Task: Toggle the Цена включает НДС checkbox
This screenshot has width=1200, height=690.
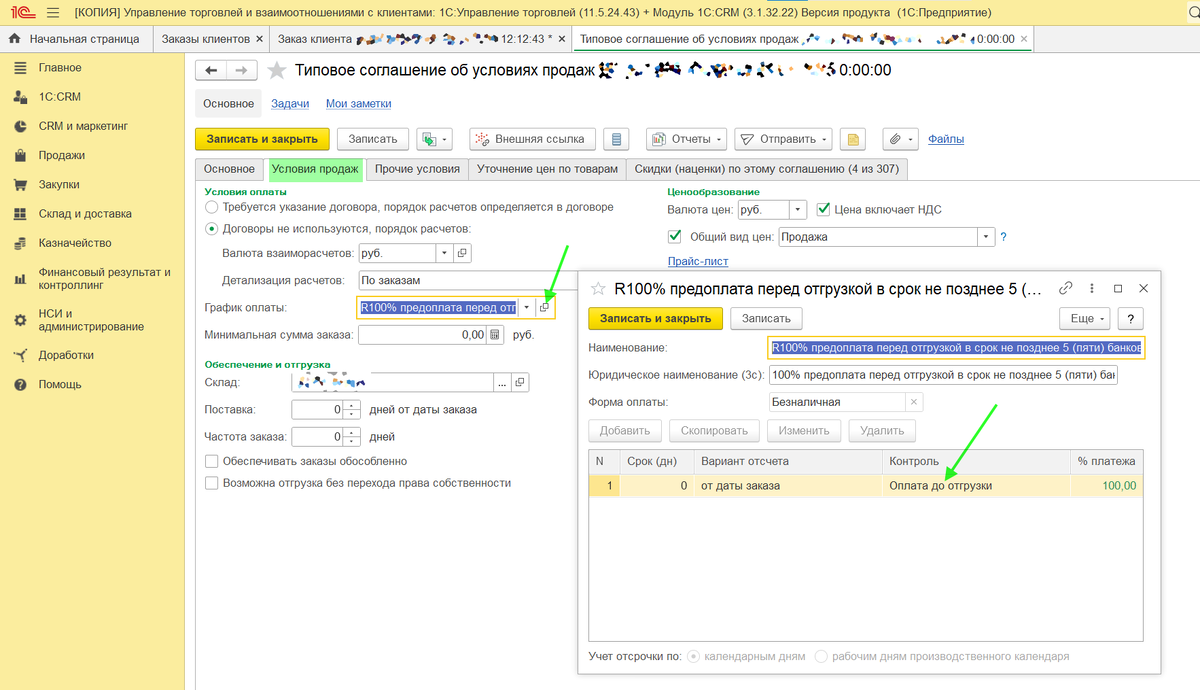Action: (824, 210)
